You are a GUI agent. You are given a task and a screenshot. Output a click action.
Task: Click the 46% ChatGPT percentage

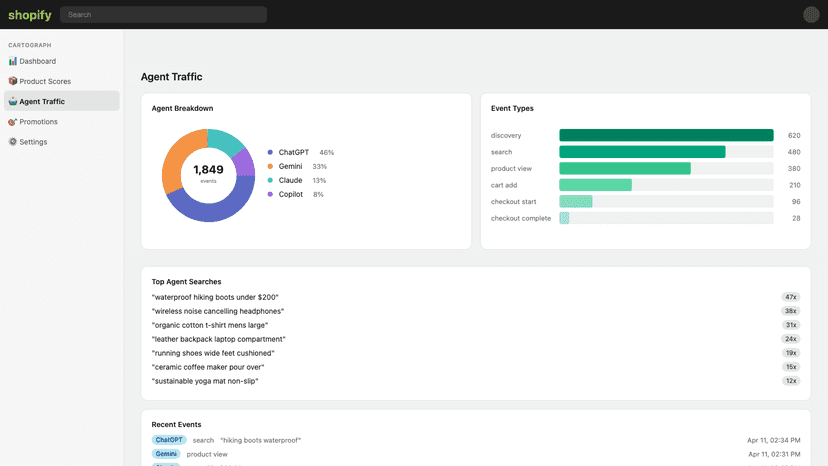click(x=326, y=152)
